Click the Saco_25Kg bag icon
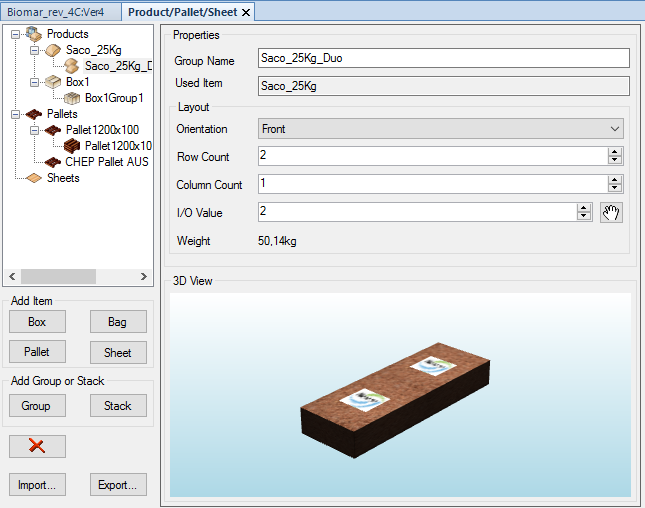645x508 pixels. [53, 50]
